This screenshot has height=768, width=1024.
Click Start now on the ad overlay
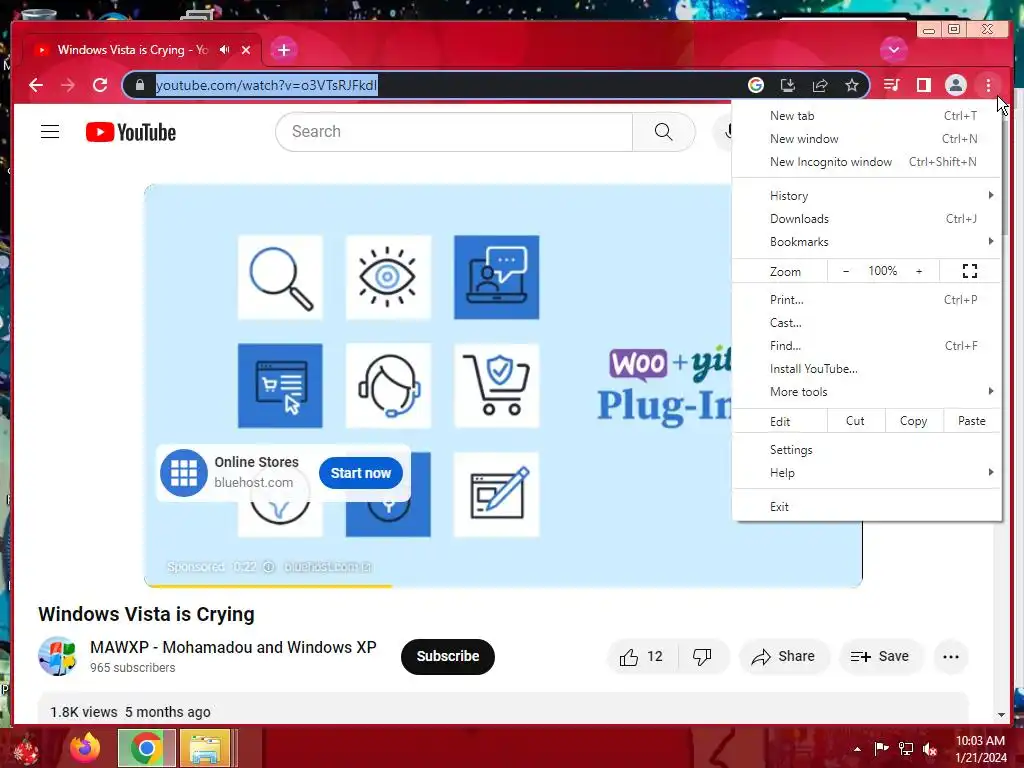pyautogui.click(x=360, y=473)
